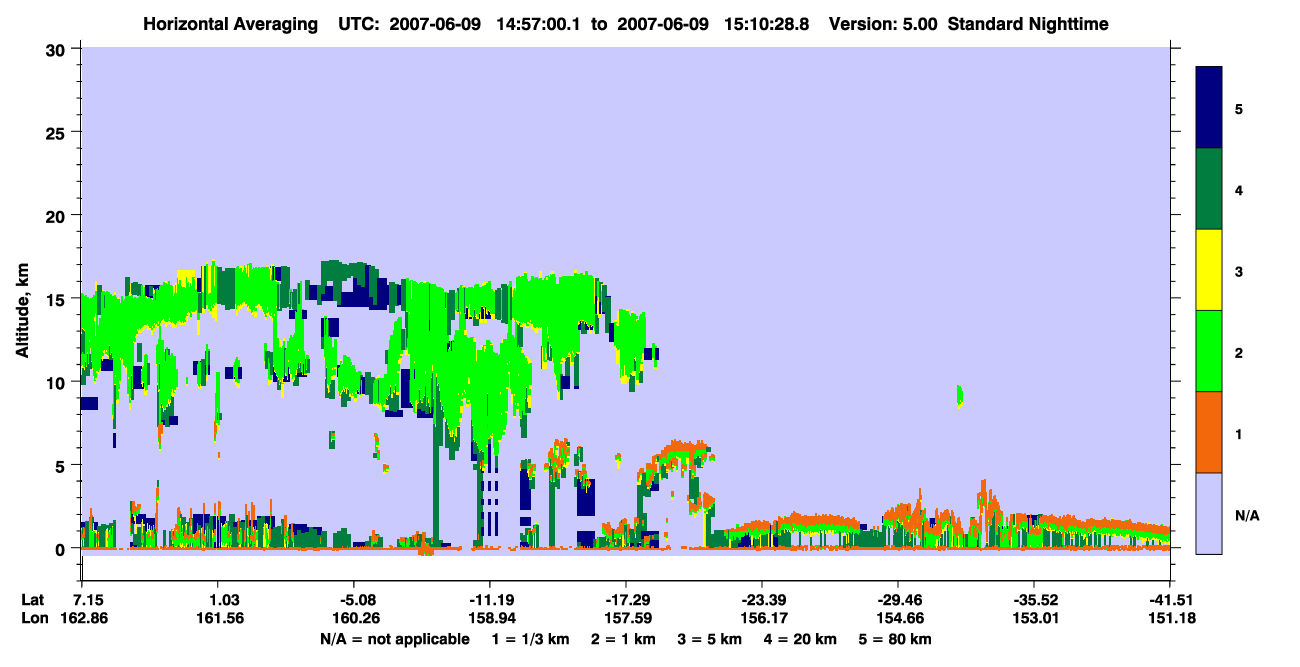Click the y-axis tick label 20
1300x667 pixels.
pos(58,215)
